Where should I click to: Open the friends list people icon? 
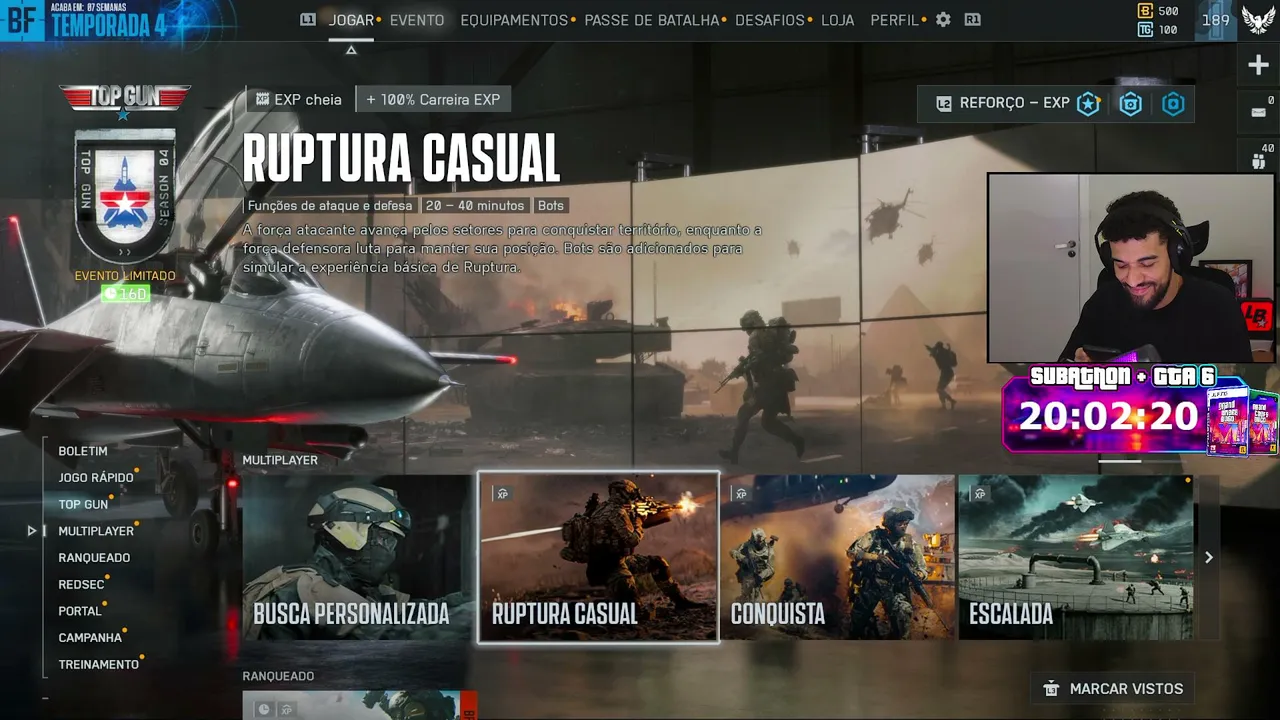1258,160
